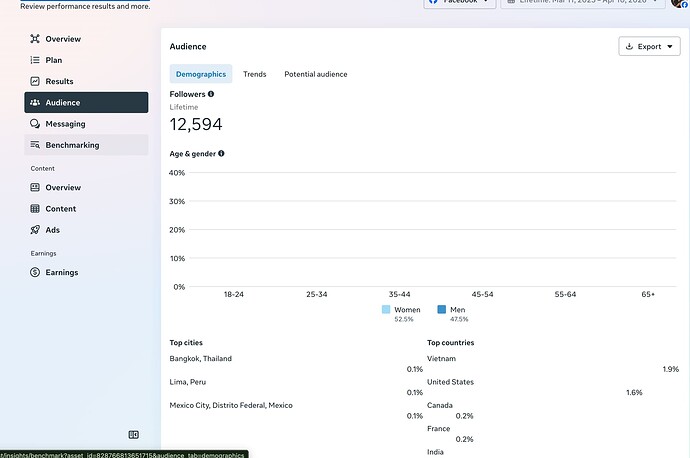Screen dimensions: 690x458
Task: Click the 35-44 age axis label
Action: point(400,294)
